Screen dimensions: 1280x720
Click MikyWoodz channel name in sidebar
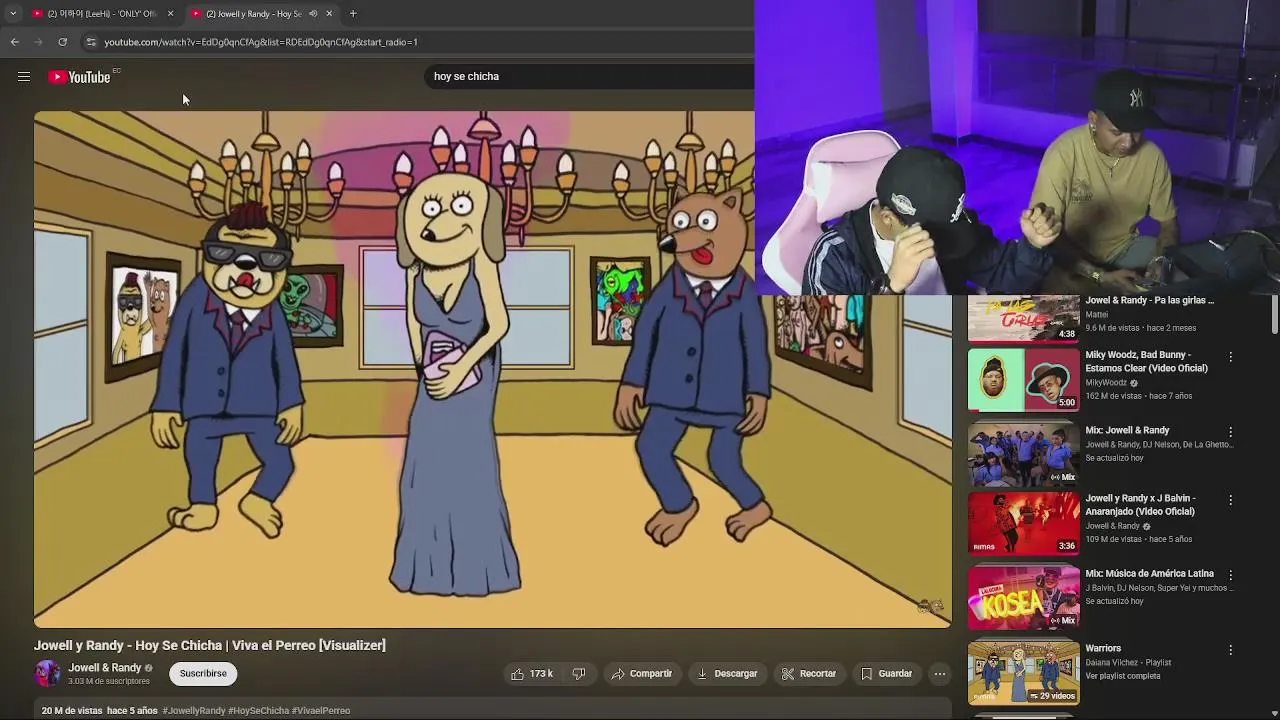click(1106, 382)
